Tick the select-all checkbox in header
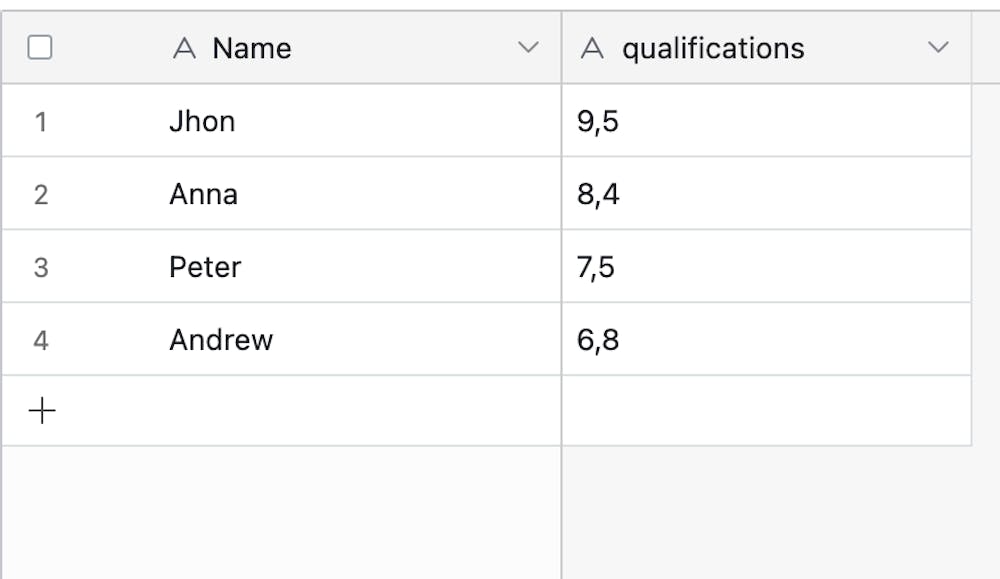 pyautogui.click(x=40, y=48)
